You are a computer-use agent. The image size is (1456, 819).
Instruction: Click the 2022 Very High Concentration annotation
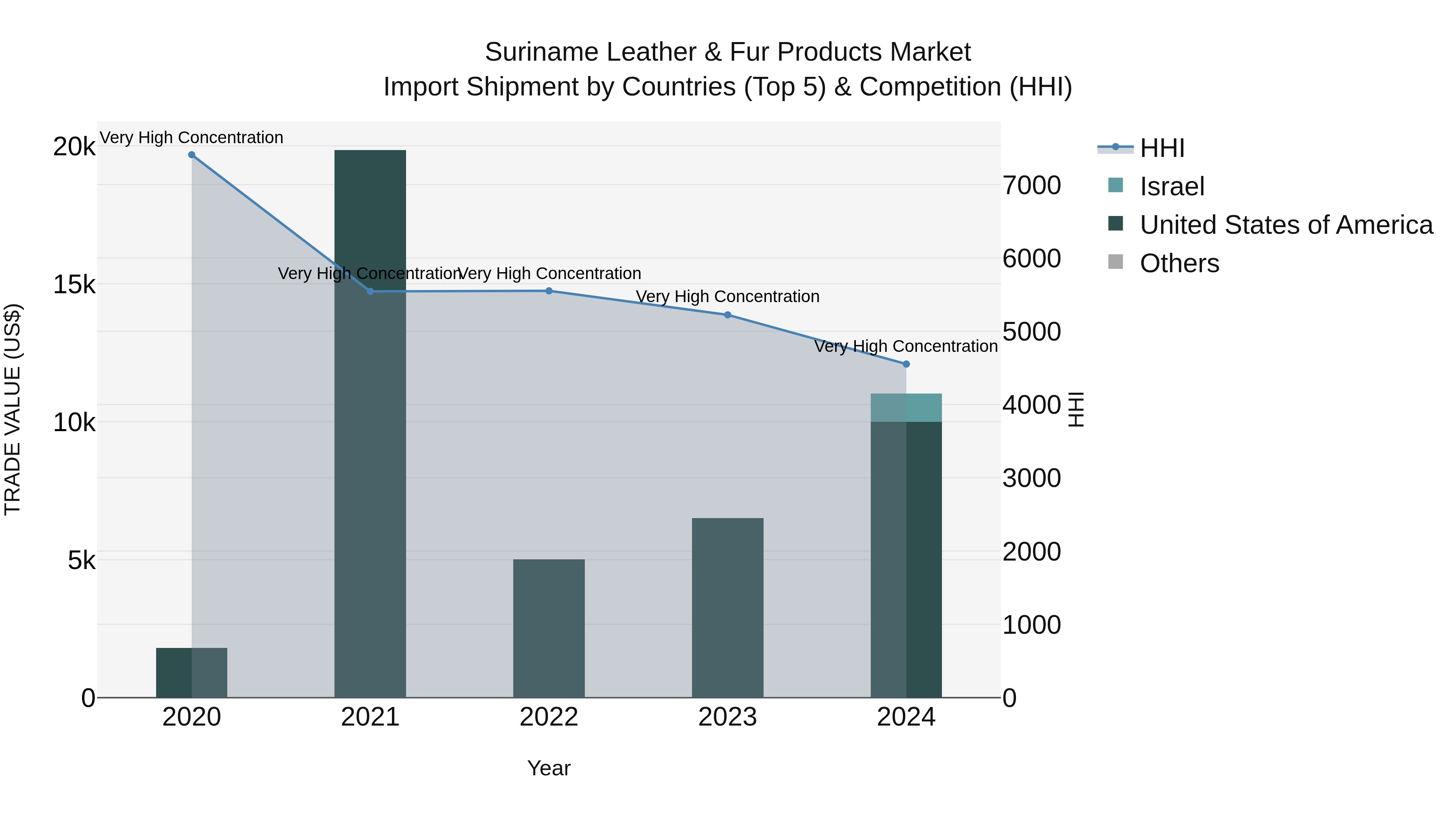[549, 273]
